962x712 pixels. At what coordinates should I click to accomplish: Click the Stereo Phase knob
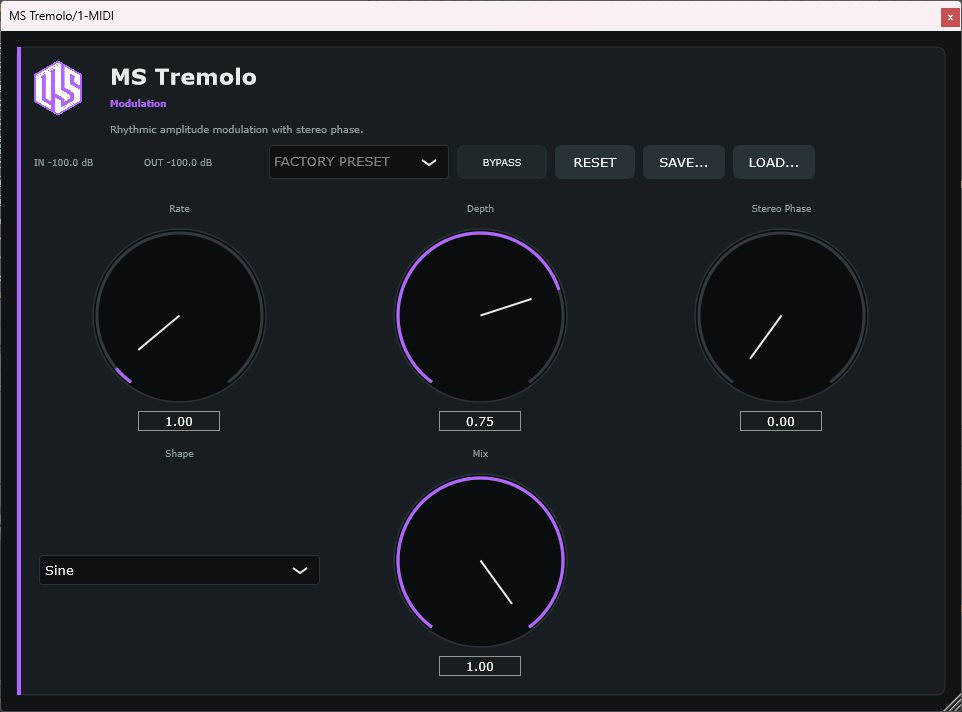[x=781, y=316]
